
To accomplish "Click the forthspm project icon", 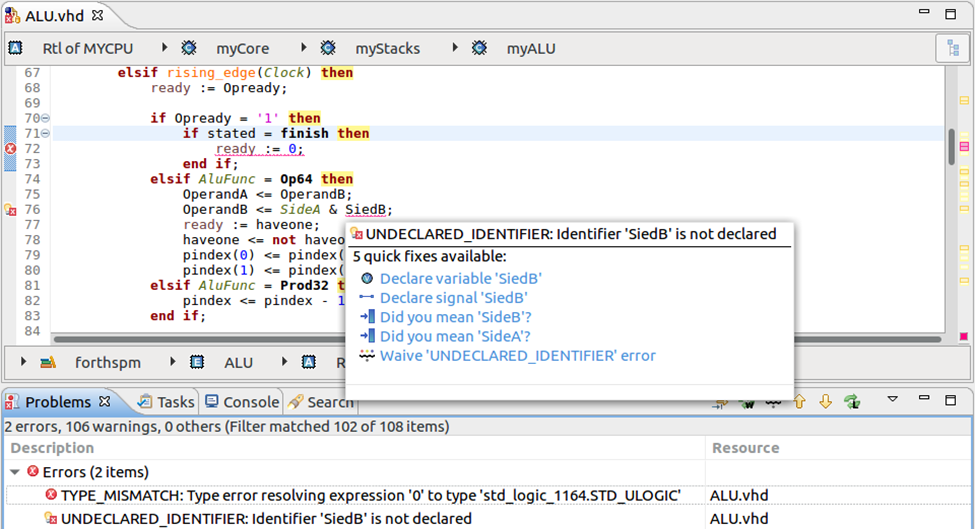I will (48, 362).
